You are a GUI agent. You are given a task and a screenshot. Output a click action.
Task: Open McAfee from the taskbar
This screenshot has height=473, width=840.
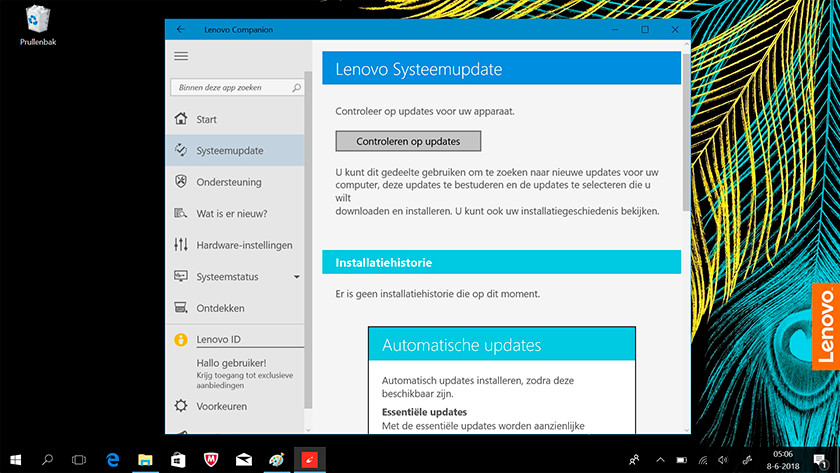tap(211, 460)
